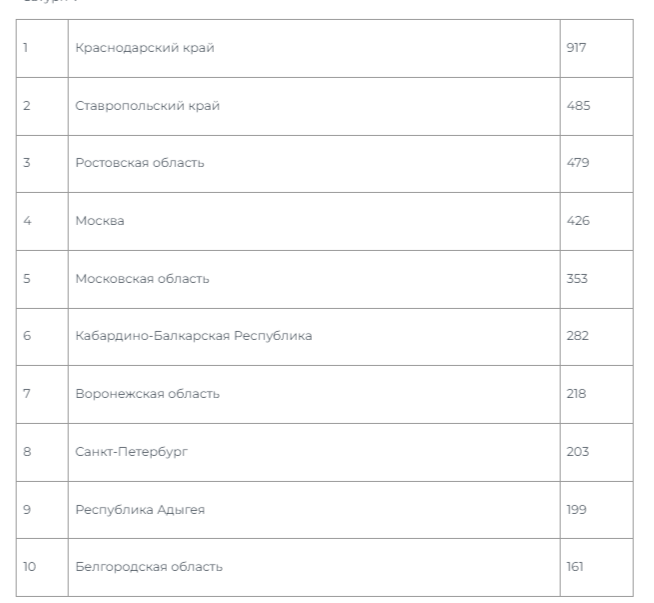Viewport: 654px width, 603px height.
Task: Select Кабардино-Балкарская Республика in the table
Action: [194, 336]
